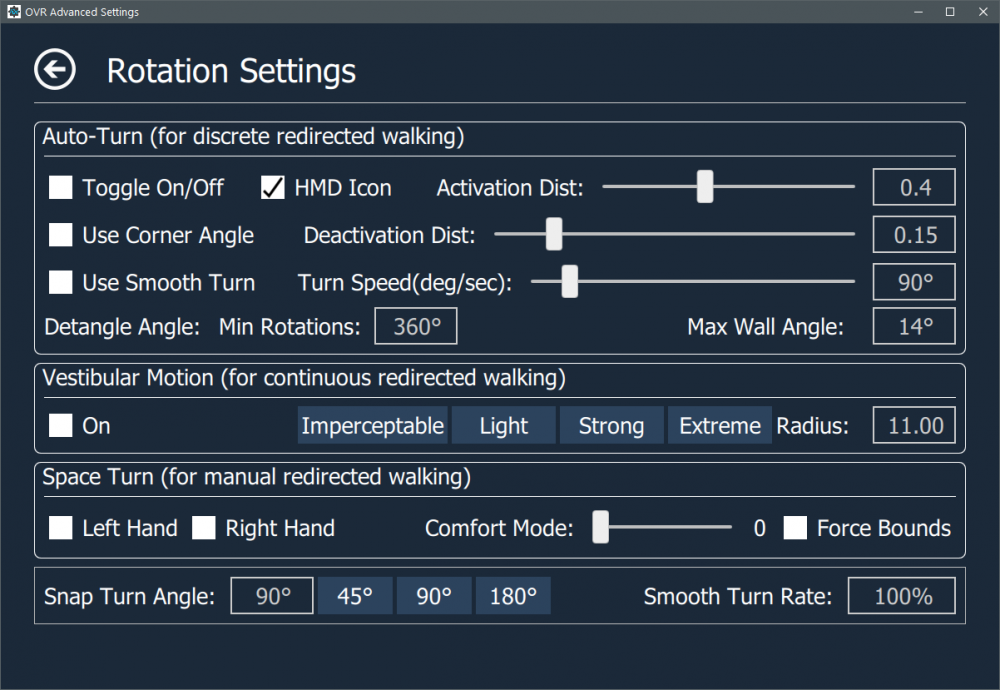The height and width of the screenshot is (690, 1000).
Task: Check the Force Bounds box
Action: tap(795, 528)
